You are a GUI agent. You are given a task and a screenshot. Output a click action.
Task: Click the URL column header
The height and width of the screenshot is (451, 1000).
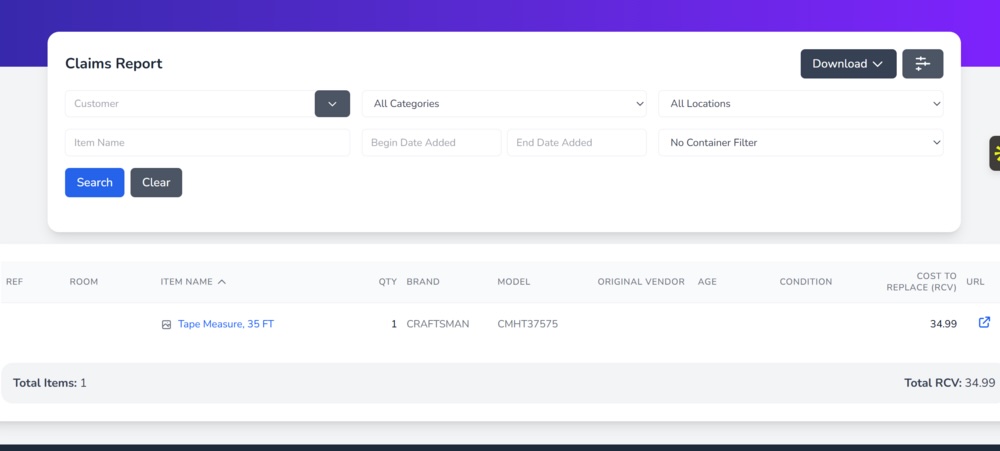tap(975, 282)
